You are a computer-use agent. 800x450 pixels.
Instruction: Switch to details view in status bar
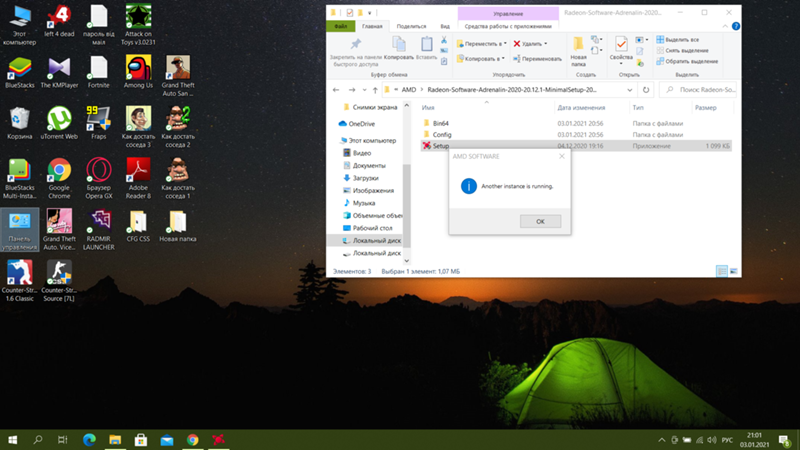[721, 270]
